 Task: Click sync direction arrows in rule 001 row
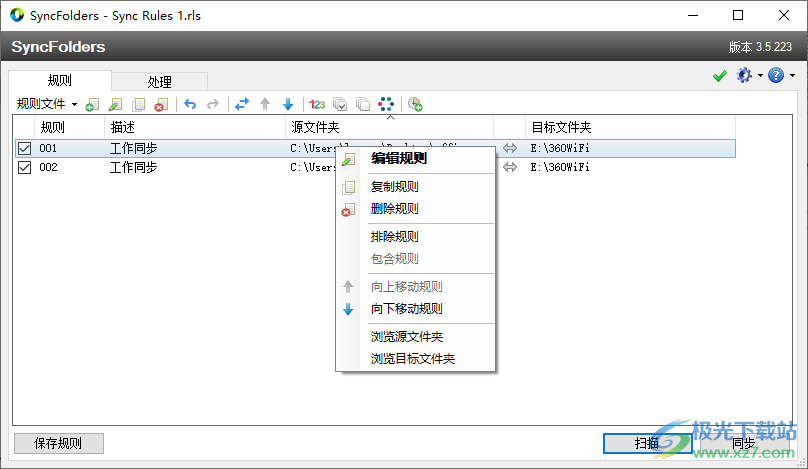pos(510,148)
